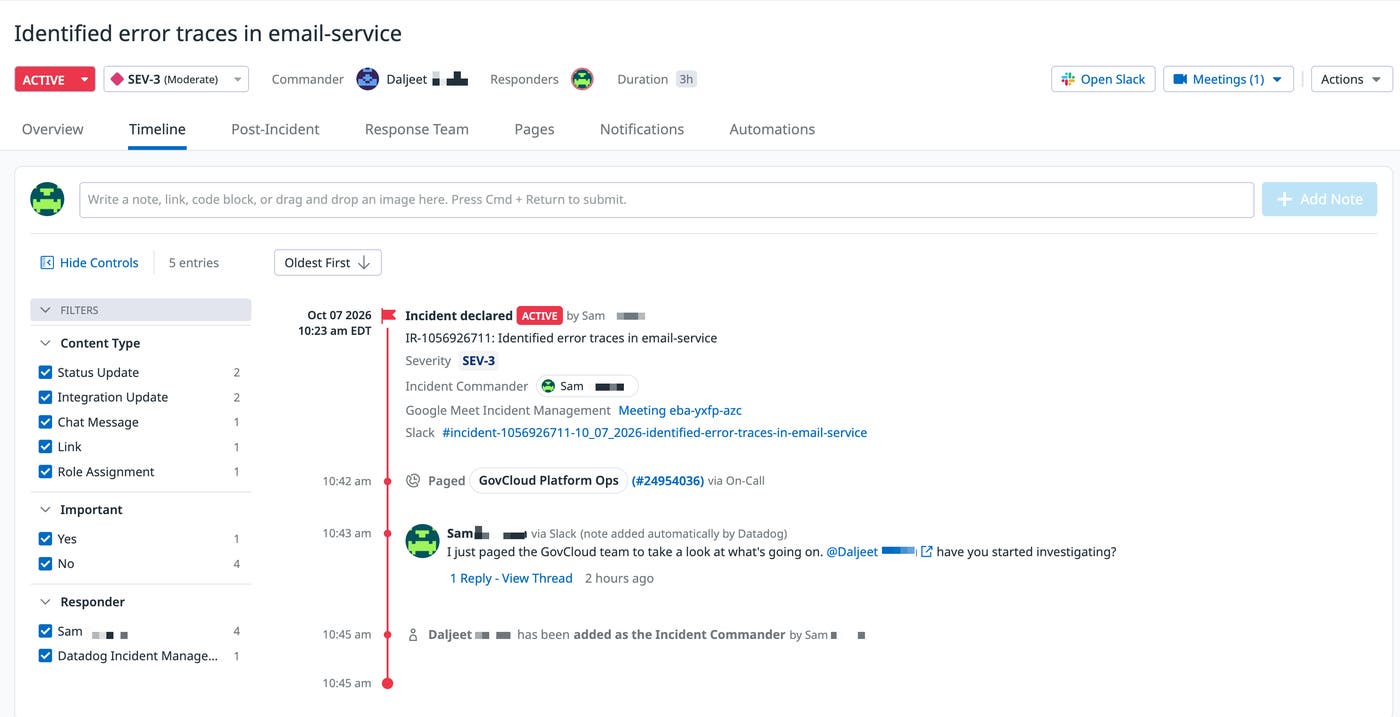Open the Meetings (1) dropdown
Screen dimensions: 1400x717
pyautogui.click(x=1228, y=79)
